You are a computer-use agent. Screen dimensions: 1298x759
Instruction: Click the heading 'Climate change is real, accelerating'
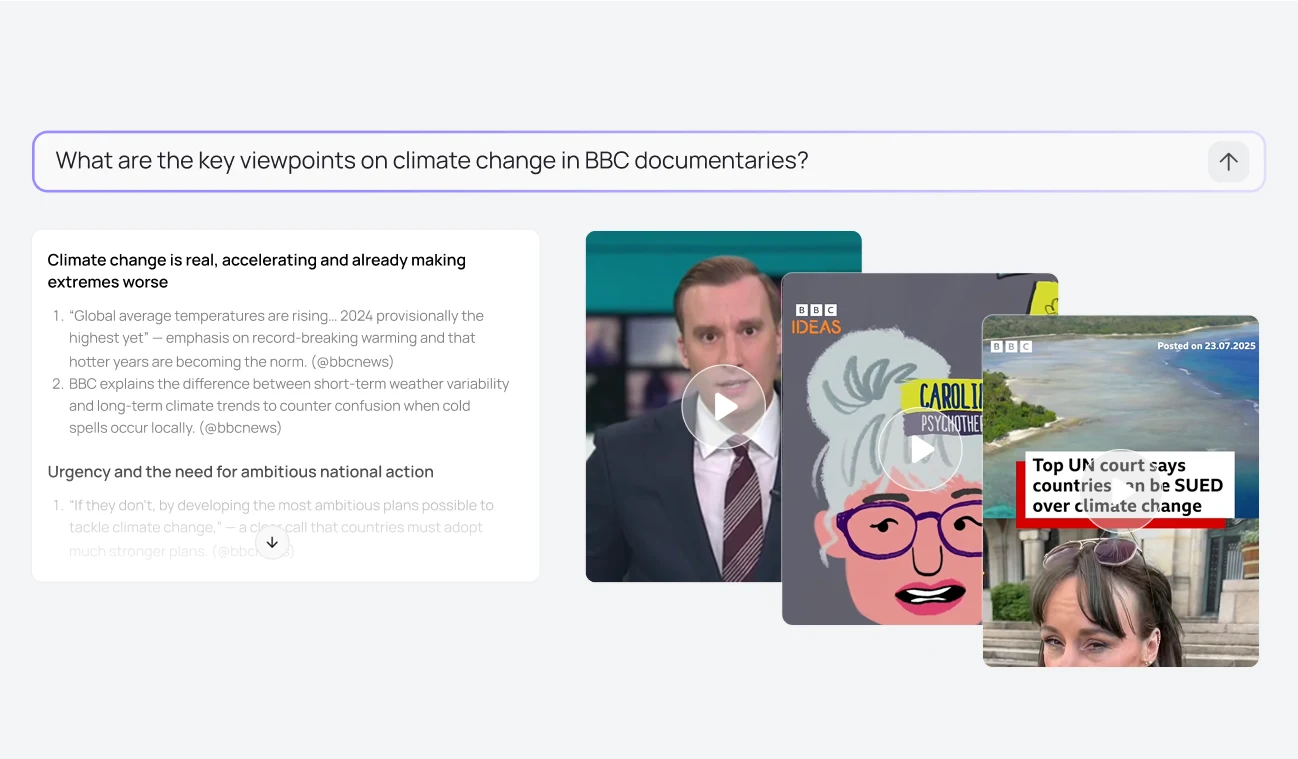(256, 270)
